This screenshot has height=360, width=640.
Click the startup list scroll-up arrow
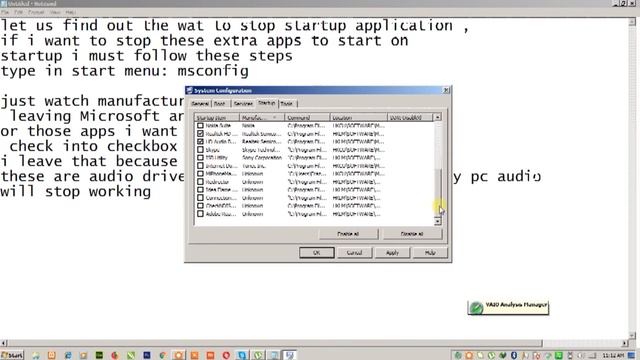point(438,118)
